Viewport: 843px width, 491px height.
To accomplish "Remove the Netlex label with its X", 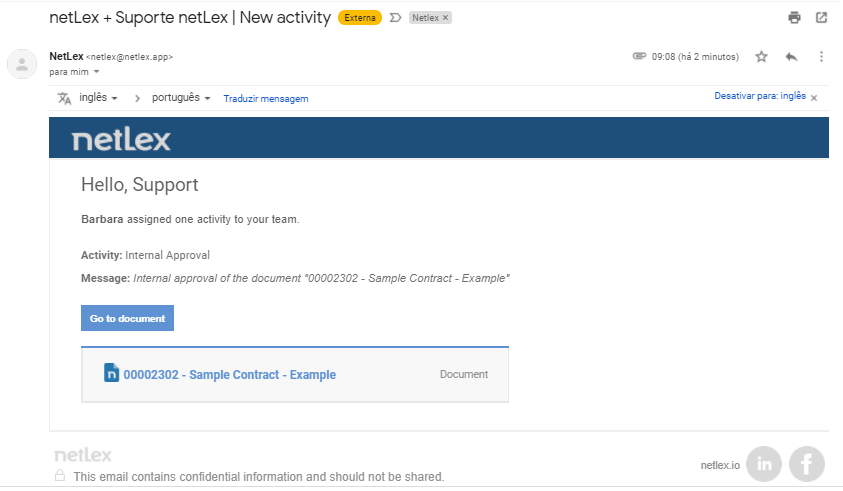I will [445, 18].
